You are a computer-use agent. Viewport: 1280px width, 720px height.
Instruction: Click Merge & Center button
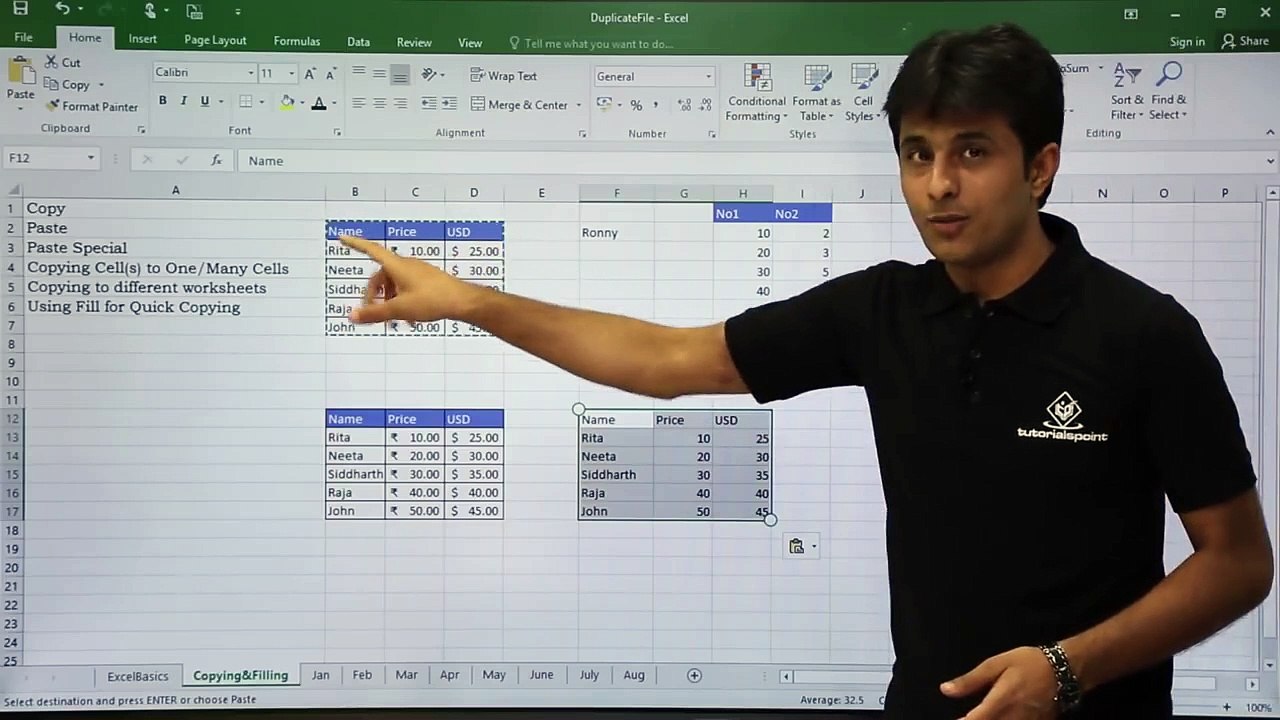519,105
